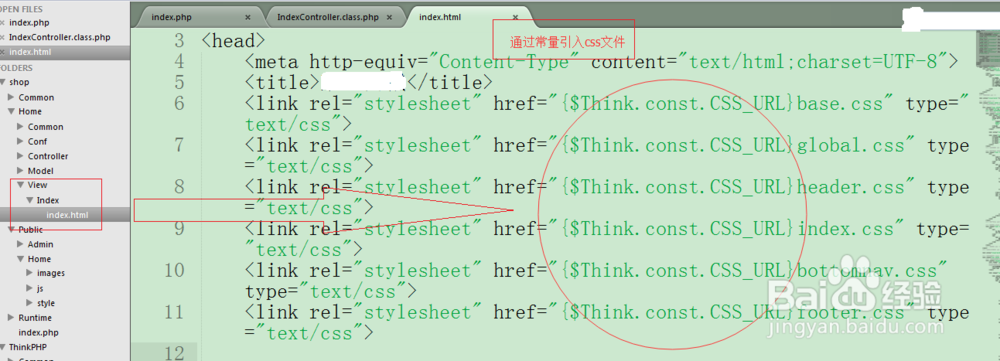Place cursor in index.css filename
The width and height of the screenshot is (1000, 361).
click(846, 229)
